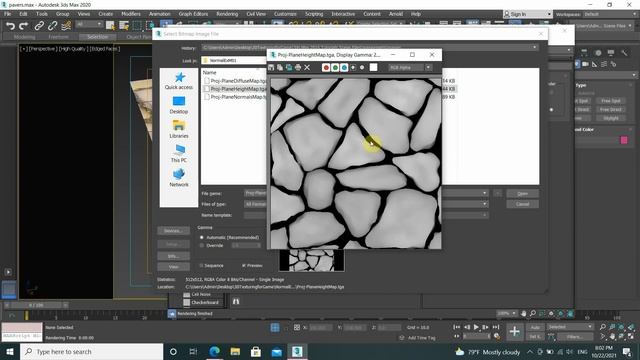Open Desktop in the file dialog sidebar
640x360 pixels.
pos(179,105)
